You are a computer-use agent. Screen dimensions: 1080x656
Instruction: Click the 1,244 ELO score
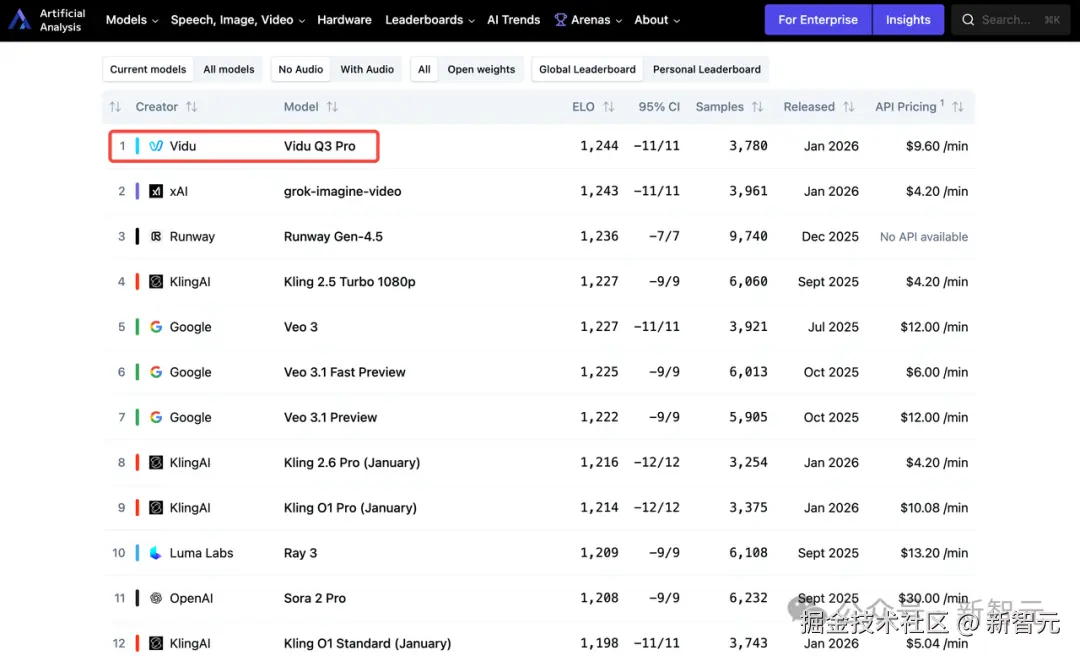(599, 146)
